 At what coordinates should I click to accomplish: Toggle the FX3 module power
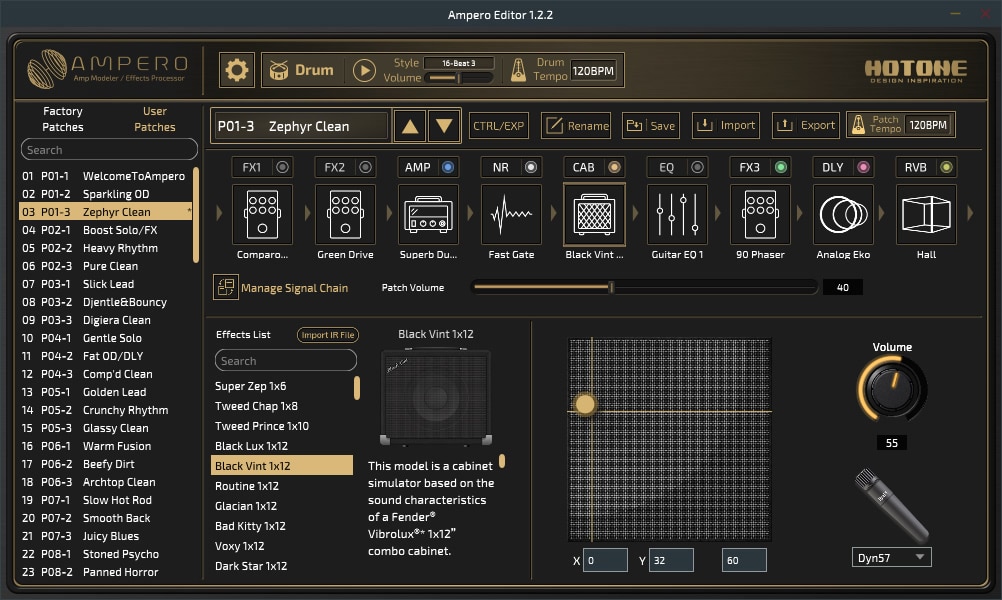click(x=780, y=167)
